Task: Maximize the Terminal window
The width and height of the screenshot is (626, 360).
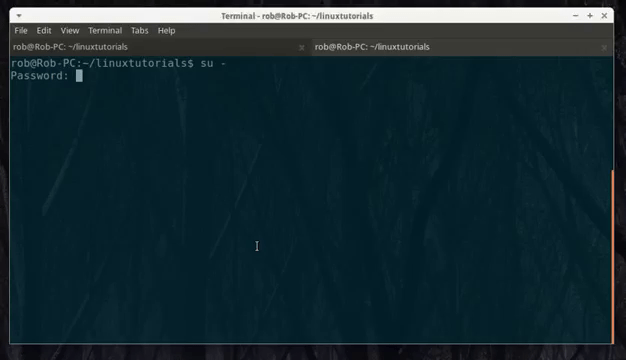Action: coord(590,16)
